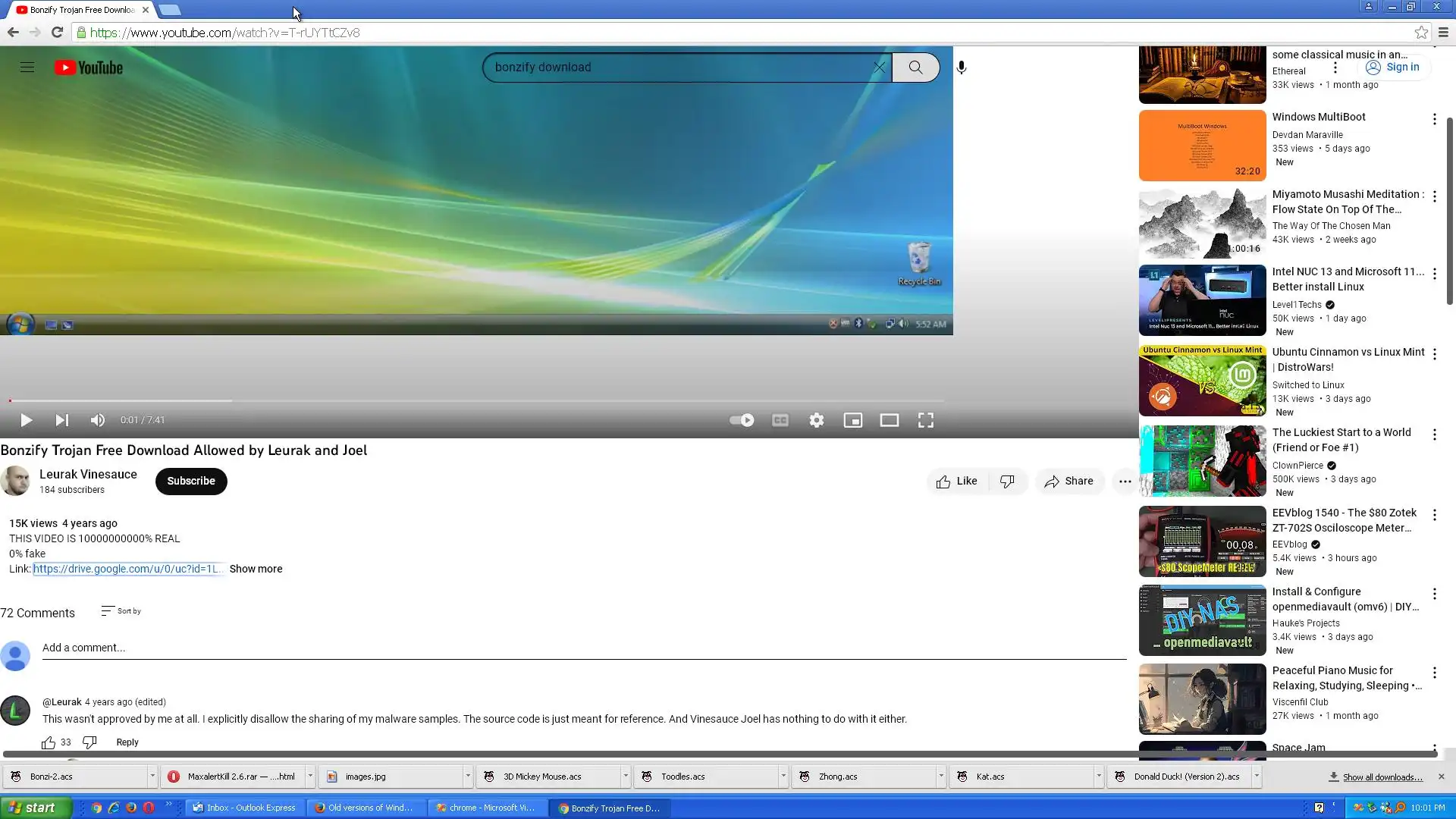This screenshot has height=819, width=1456.
Task: Subscribe to Leurak Vinesauce channel
Action: pos(191,482)
